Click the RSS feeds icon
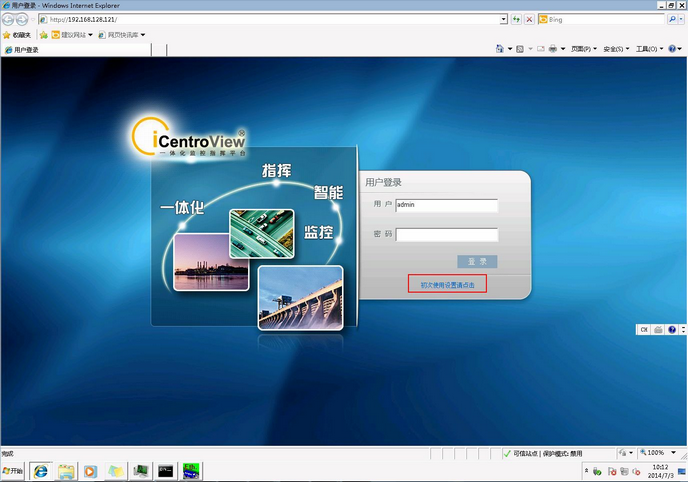 tap(520, 49)
